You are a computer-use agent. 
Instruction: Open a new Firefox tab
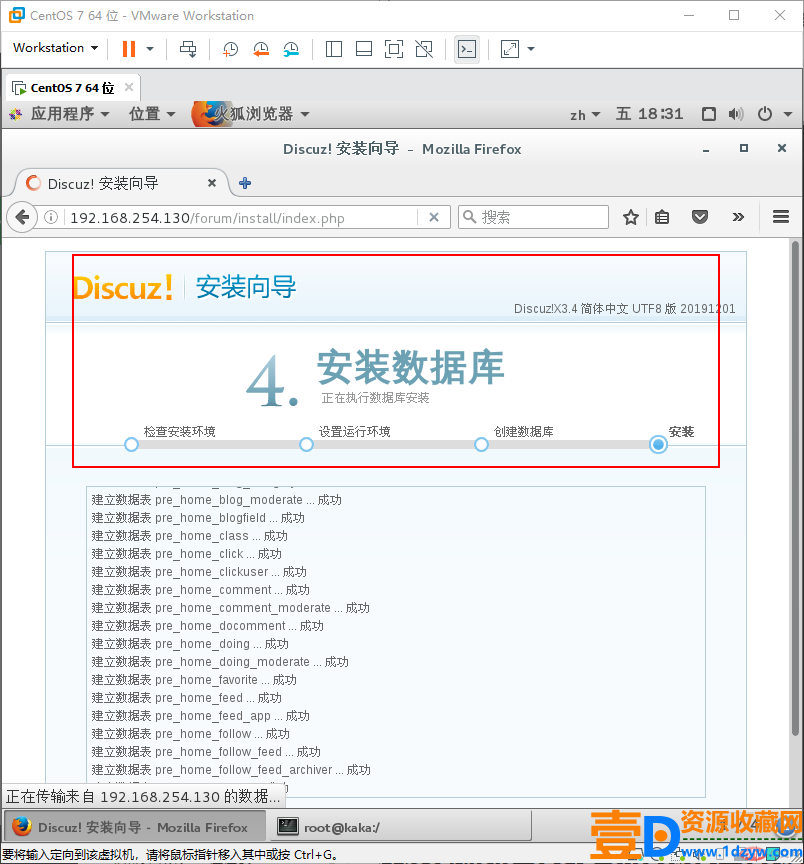245,183
